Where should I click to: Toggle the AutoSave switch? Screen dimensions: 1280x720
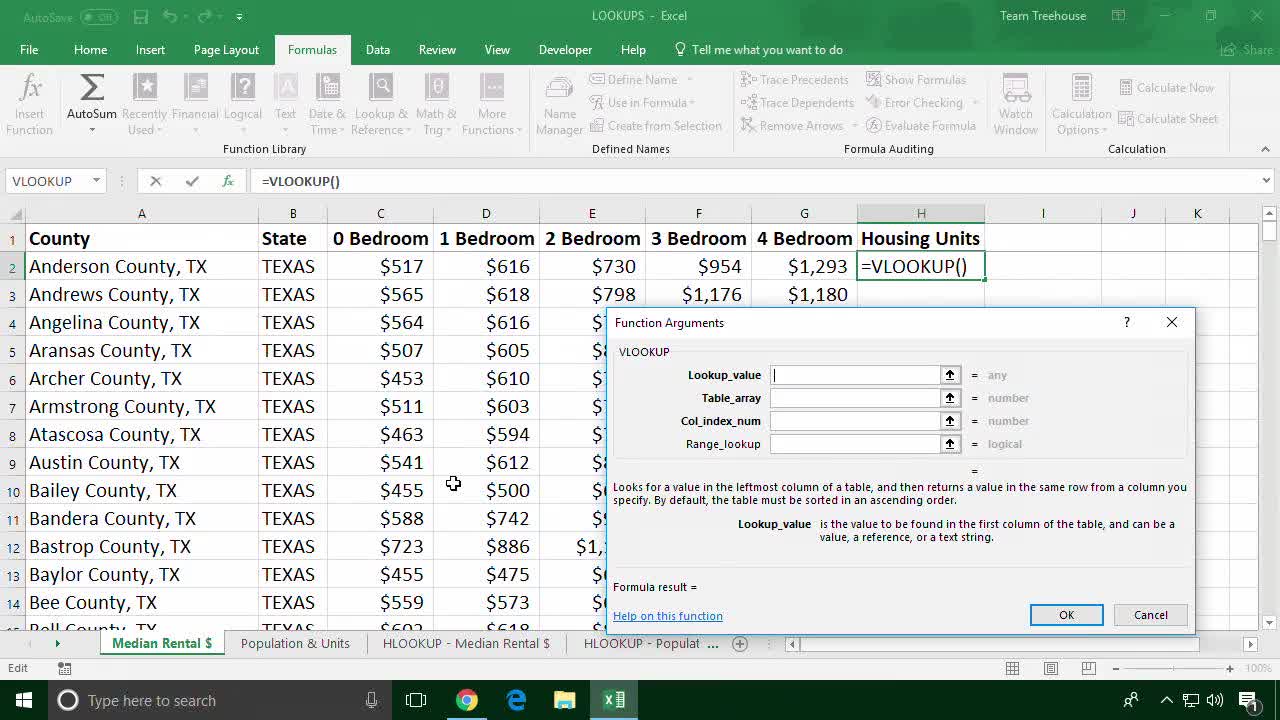tap(98, 17)
